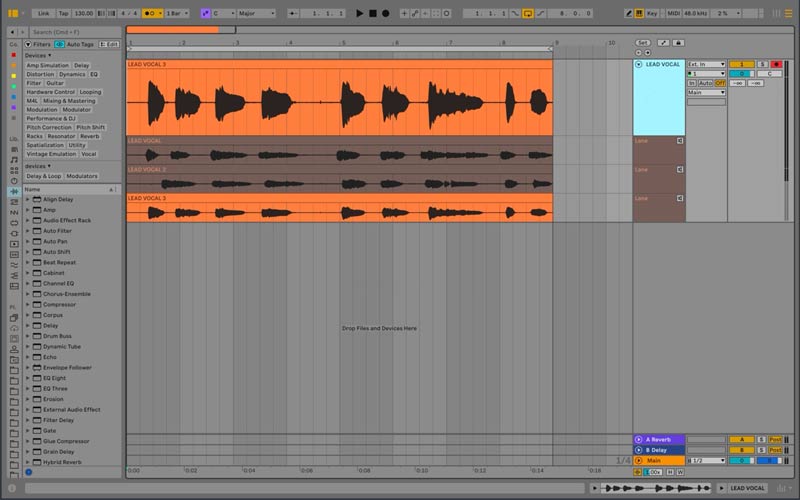
Task: Click the red collection color swatch
Action: (14, 55)
